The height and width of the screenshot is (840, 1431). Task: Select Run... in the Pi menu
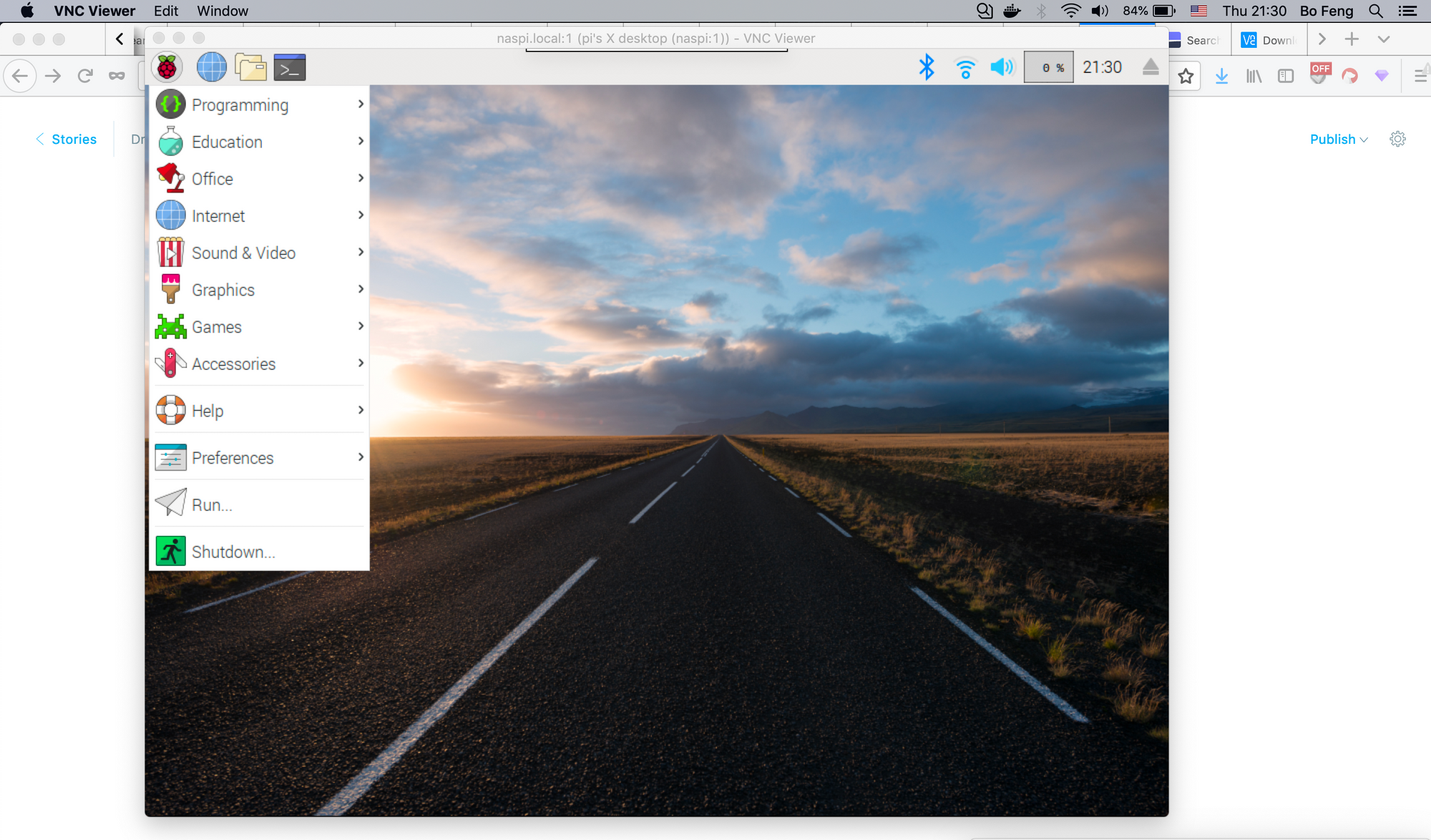pyautogui.click(x=212, y=505)
